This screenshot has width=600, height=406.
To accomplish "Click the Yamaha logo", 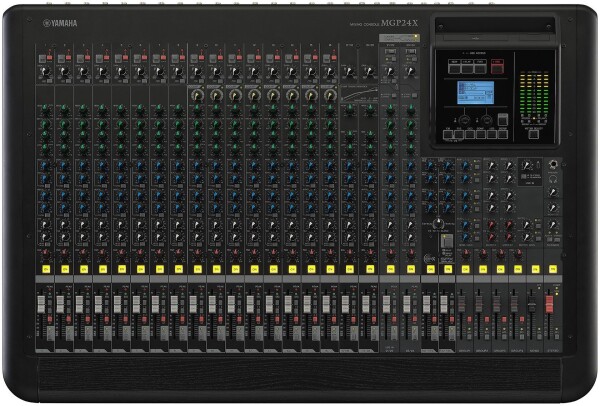I will [60, 23].
